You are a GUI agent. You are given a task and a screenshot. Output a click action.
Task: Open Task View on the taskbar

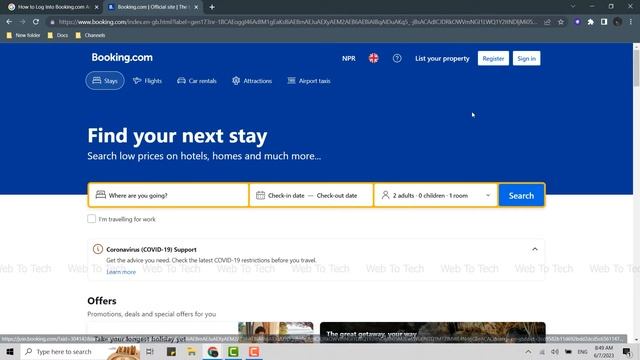pos(150,351)
